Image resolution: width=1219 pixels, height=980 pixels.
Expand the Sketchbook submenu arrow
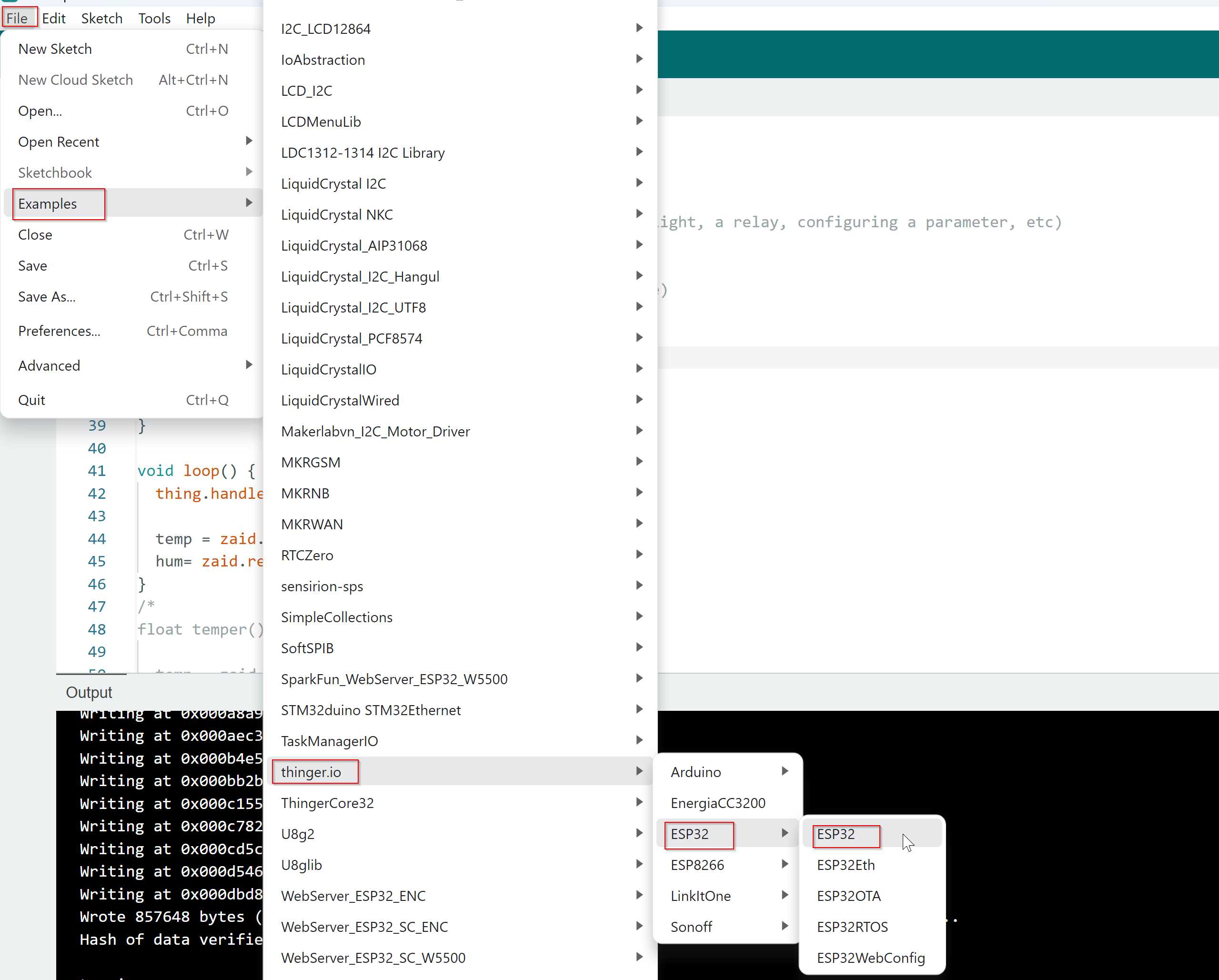tap(249, 172)
